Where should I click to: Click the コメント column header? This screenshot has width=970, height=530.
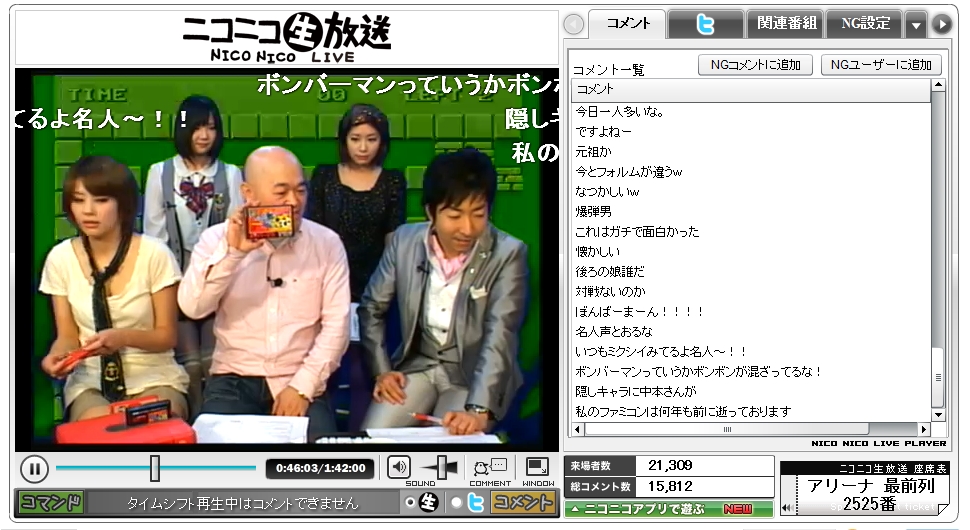[751, 90]
